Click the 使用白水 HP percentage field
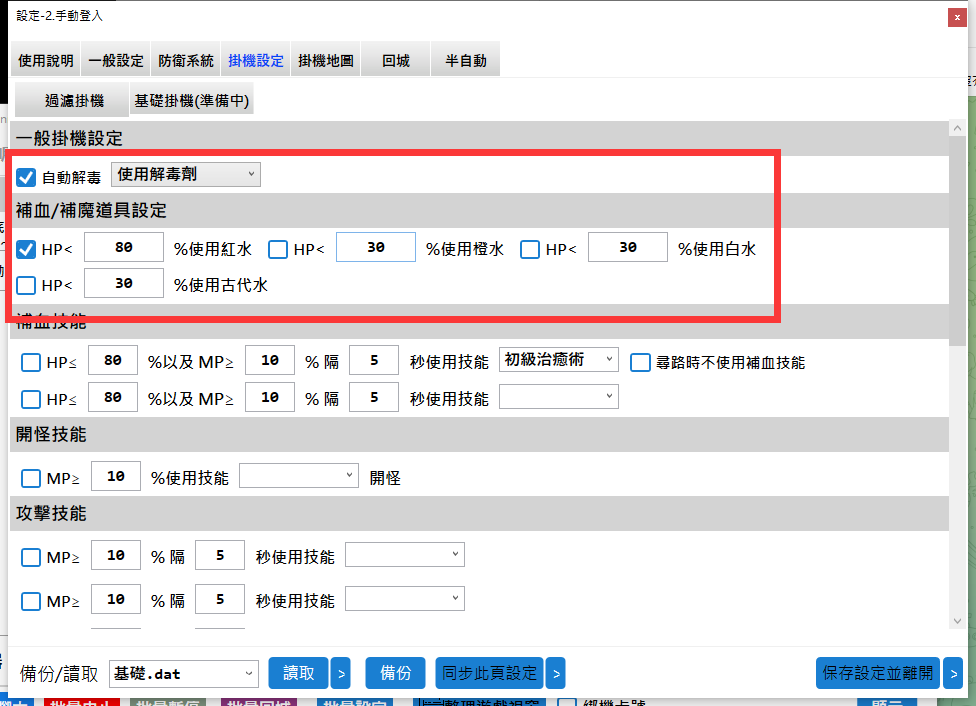Viewport: 976px width, 706px height. coord(627,248)
